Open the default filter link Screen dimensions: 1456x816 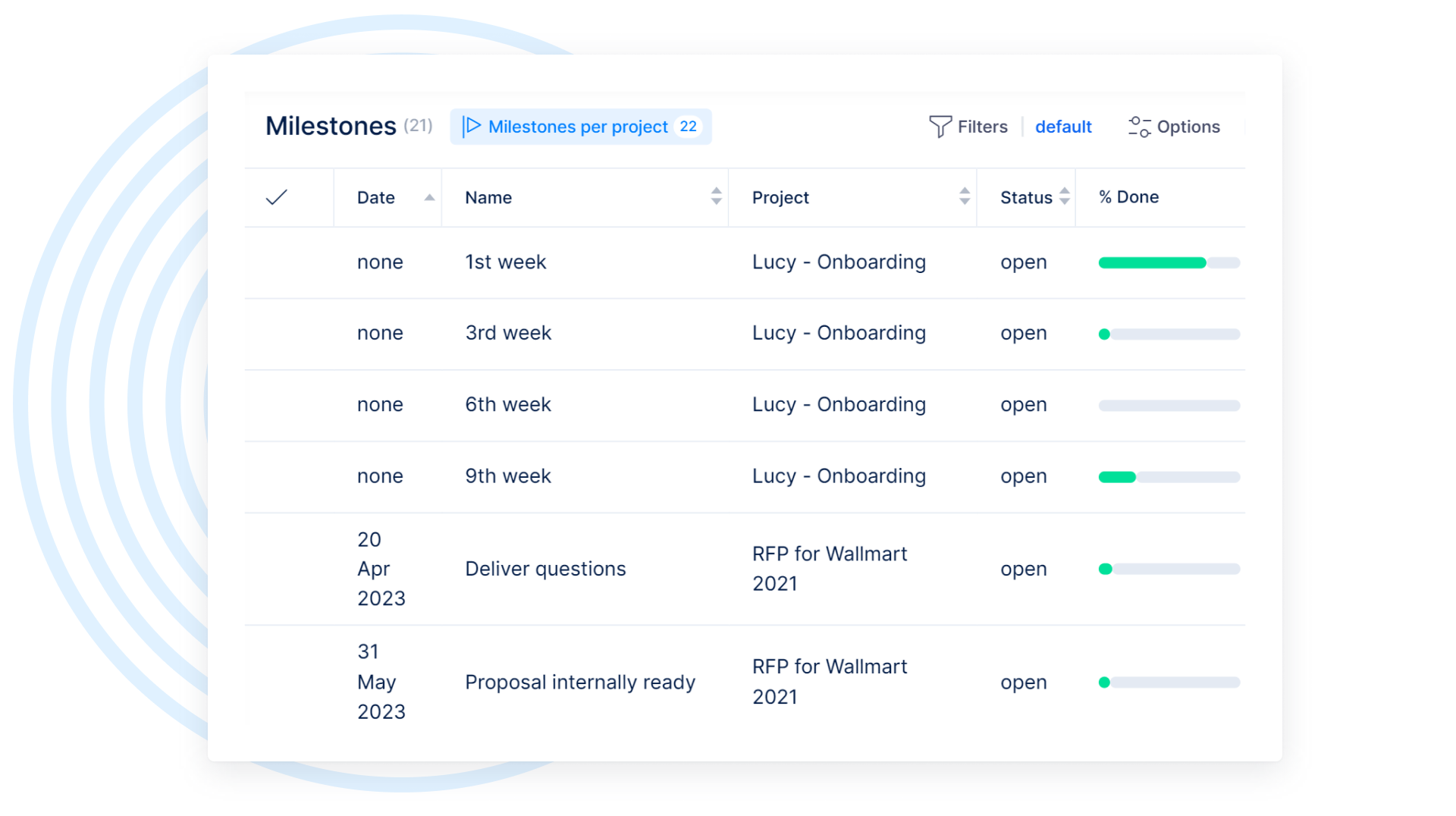coord(1063,127)
